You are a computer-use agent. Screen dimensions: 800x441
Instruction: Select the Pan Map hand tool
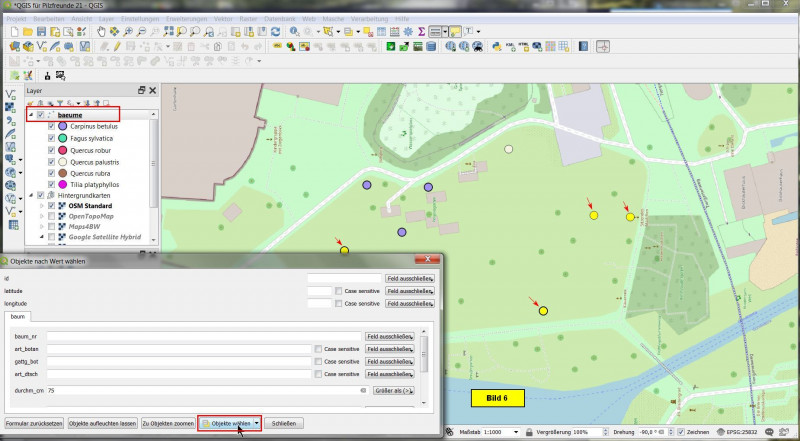tap(103, 32)
